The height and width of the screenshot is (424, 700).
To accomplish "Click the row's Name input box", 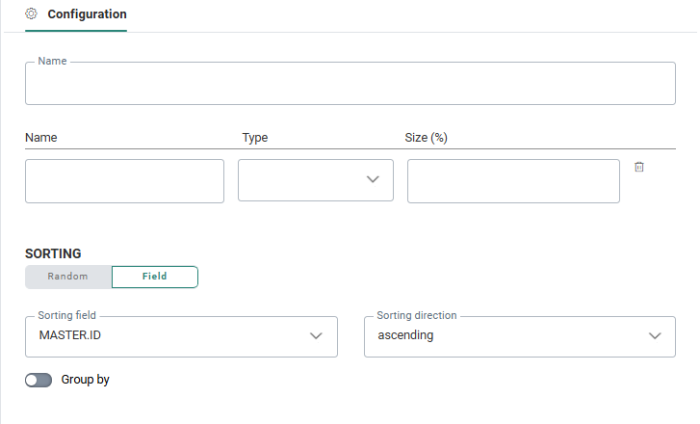I will (124, 180).
